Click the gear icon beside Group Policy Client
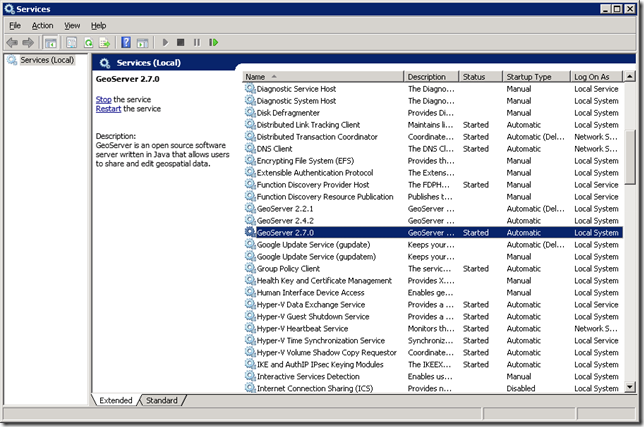This screenshot has width=644, height=427. [250, 268]
